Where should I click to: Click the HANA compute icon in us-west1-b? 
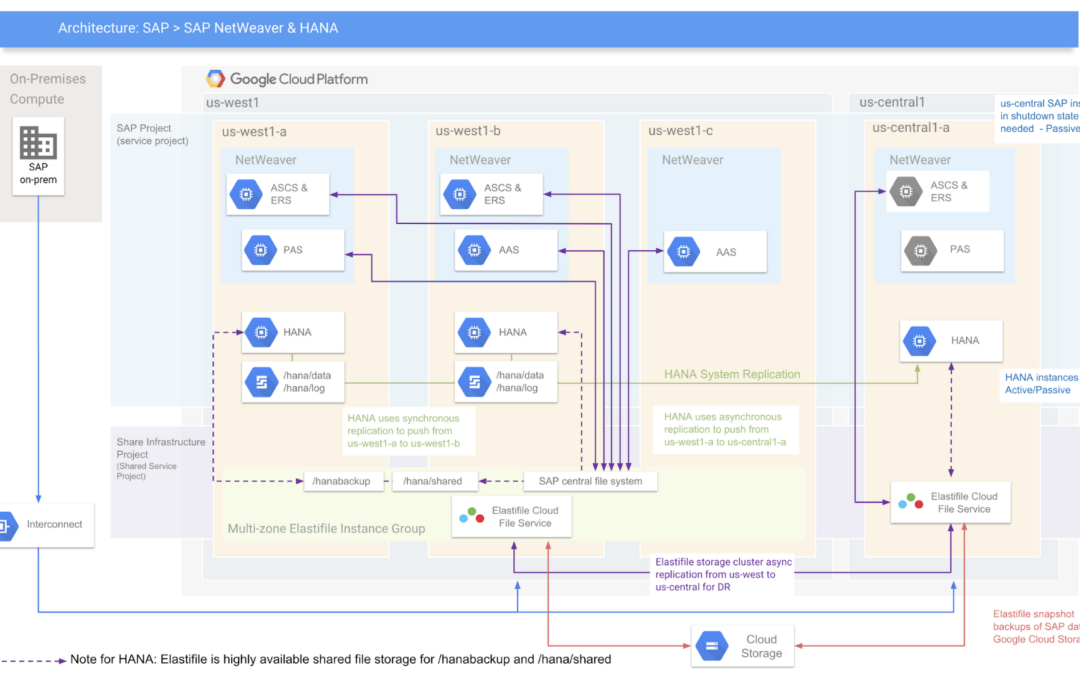pyautogui.click(x=475, y=332)
